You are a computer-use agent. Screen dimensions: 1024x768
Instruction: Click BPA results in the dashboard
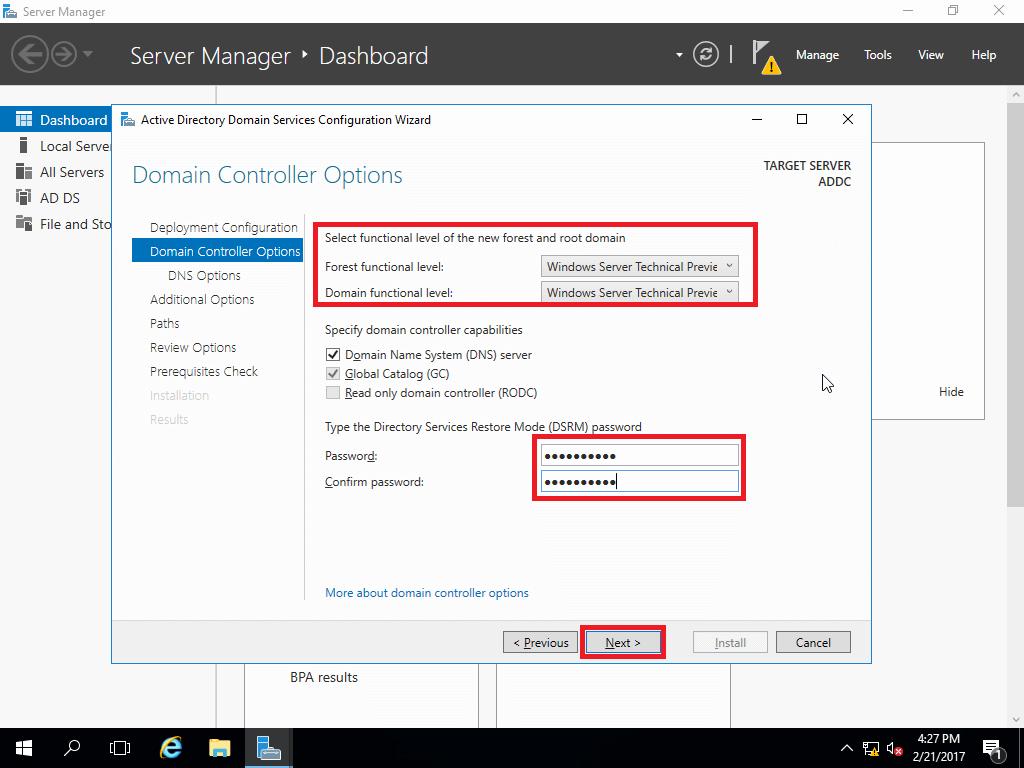324,677
